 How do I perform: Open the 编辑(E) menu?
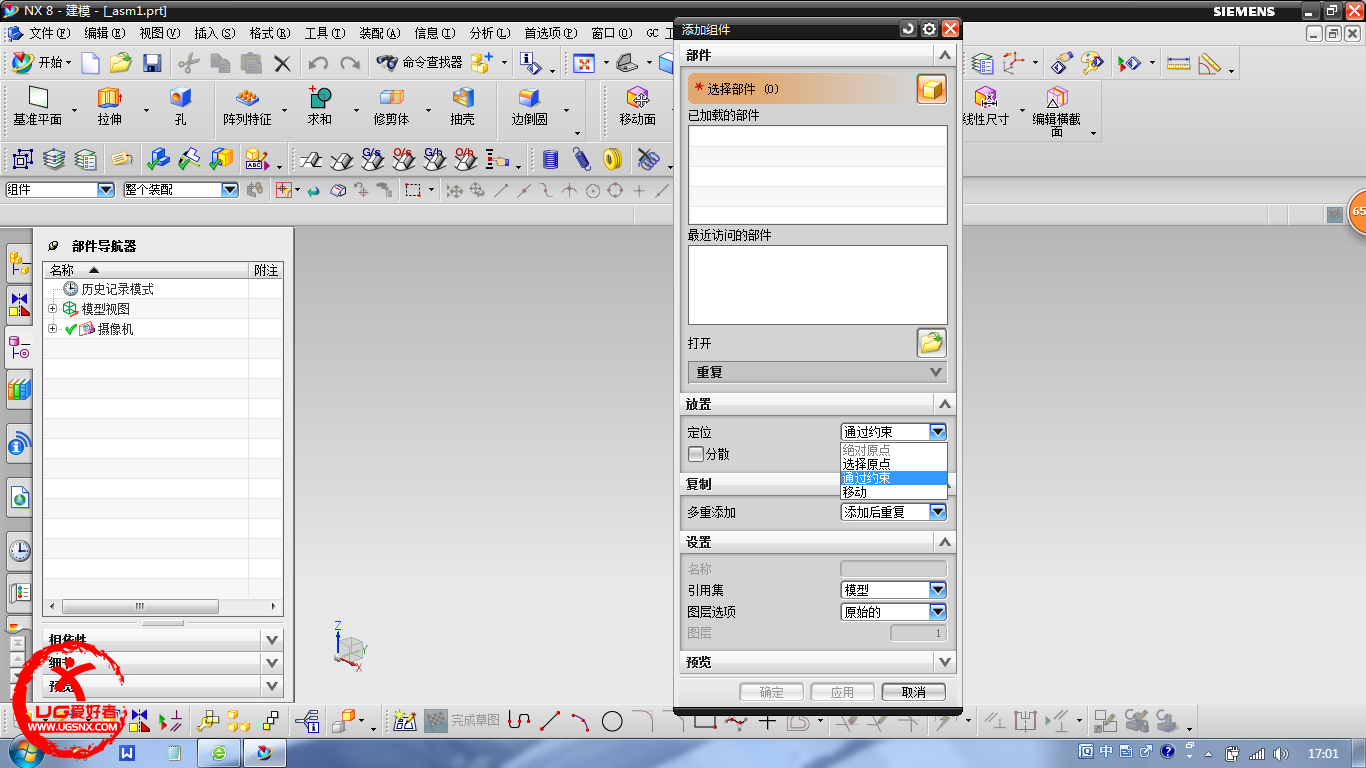pos(104,33)
